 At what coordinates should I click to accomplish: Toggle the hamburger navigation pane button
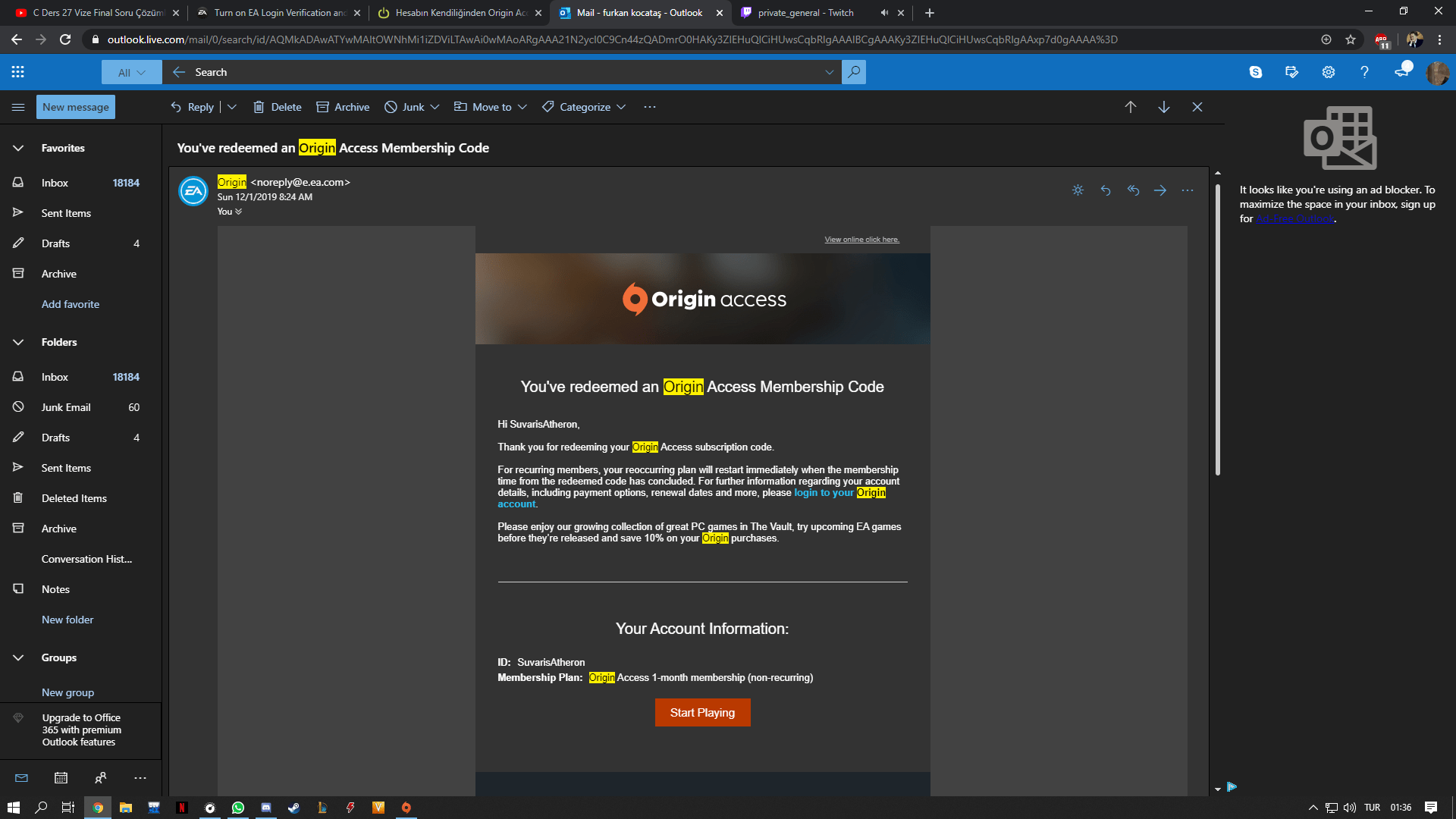(x=18, y=107)
